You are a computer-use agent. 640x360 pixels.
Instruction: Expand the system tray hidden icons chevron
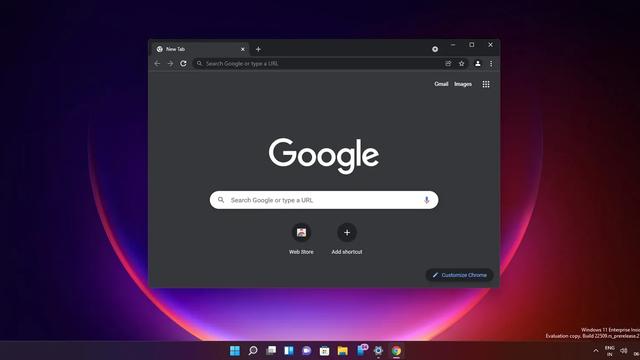click(596, 351)
